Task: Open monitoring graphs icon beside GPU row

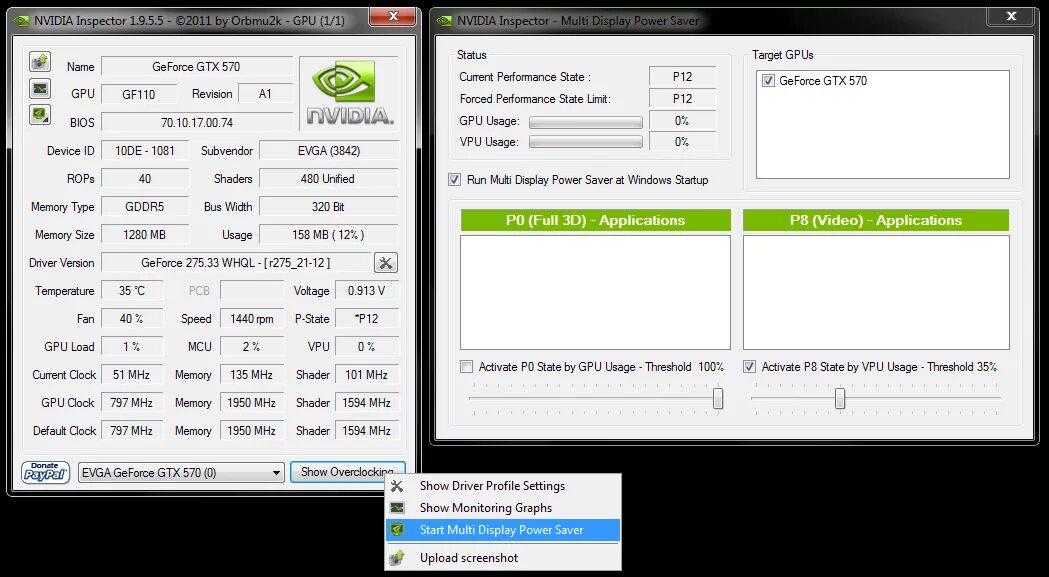Action: click(x=40, y=88)
